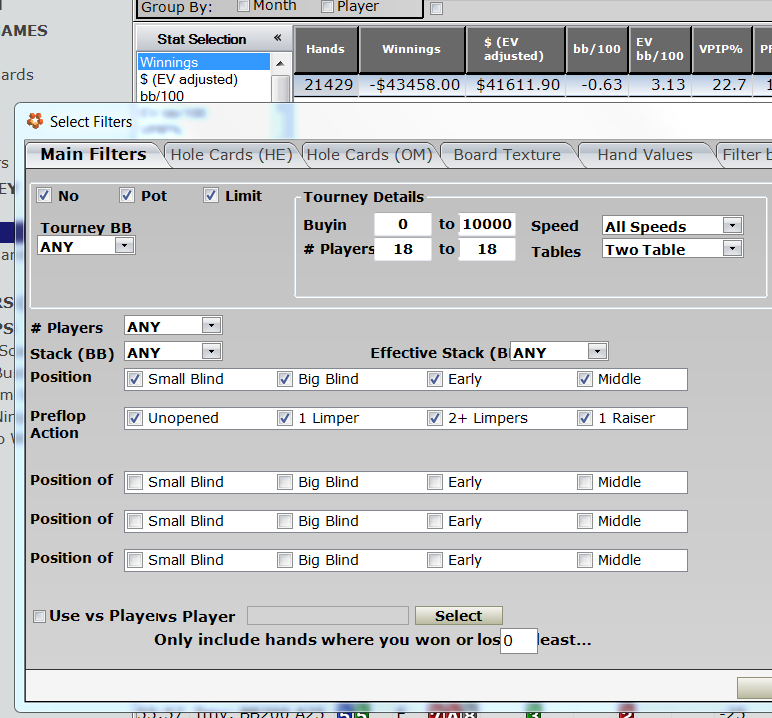
Task: Open the Speed dropdown showing All Speeds
Action: tap(733, 226)
